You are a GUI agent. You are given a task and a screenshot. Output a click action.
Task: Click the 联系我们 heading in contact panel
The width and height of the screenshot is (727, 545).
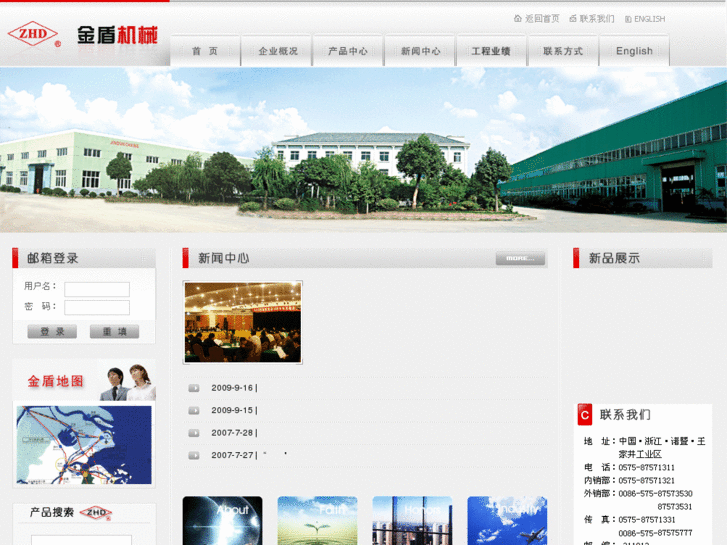coord(625,415)
